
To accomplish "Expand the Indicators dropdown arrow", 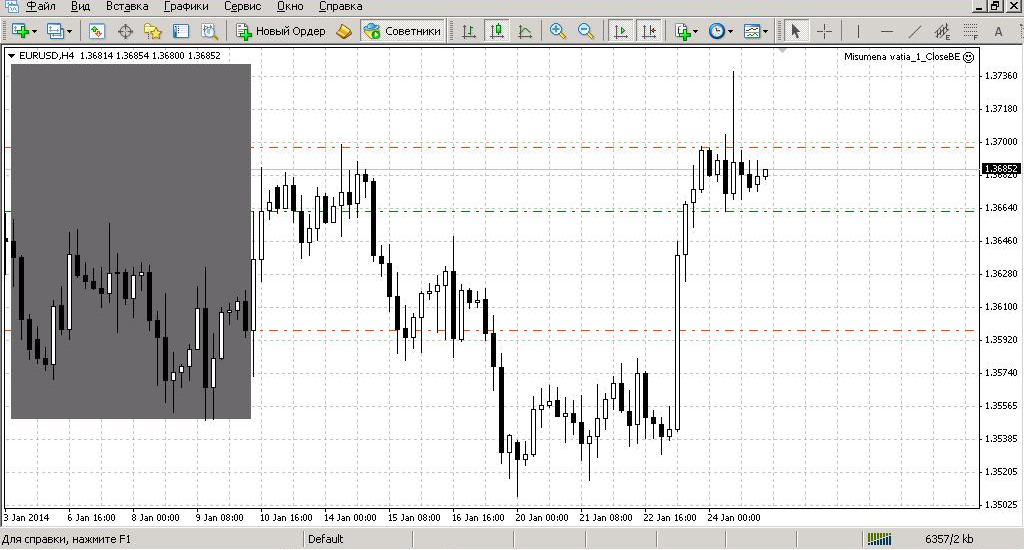I will pyautogui.click(x=696, y=31).
